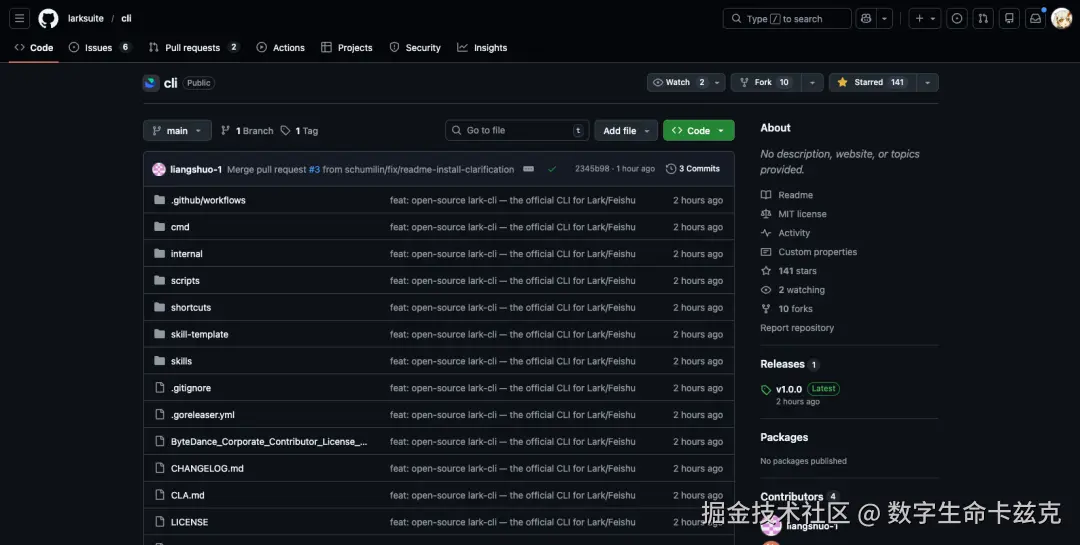Expand the Fork options dropdown arrow
The image size is (1080, 545).
pyautogui.click(x=812, y=83)
